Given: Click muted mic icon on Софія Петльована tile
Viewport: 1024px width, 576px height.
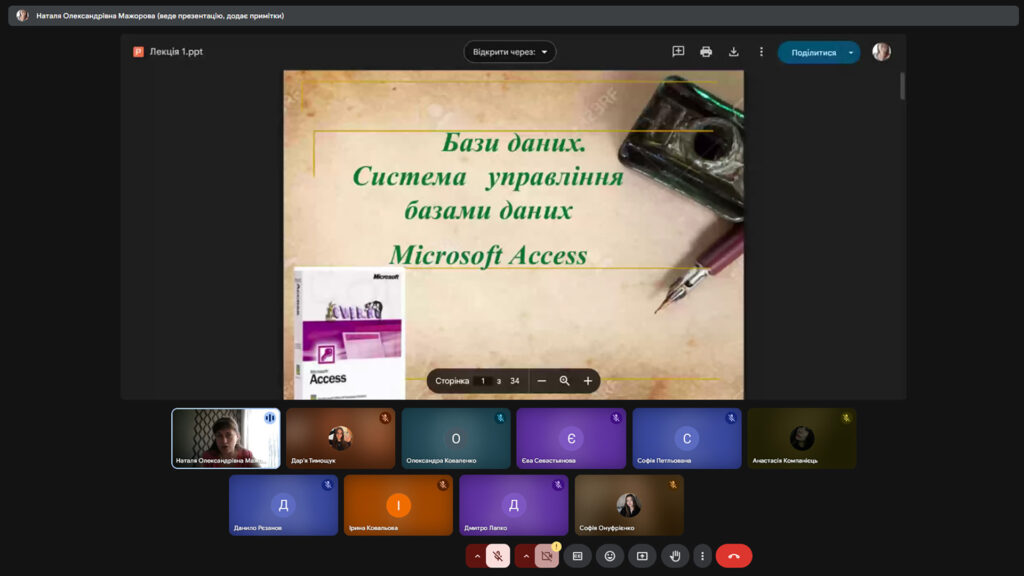Looking at the screenshot, I should pyautogui.click(x=731, y=418).
